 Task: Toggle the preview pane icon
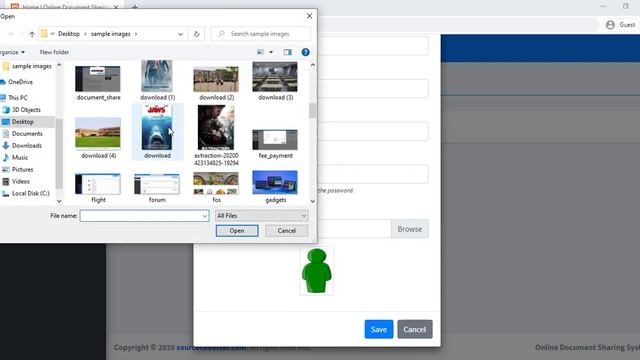click(287, 52)
